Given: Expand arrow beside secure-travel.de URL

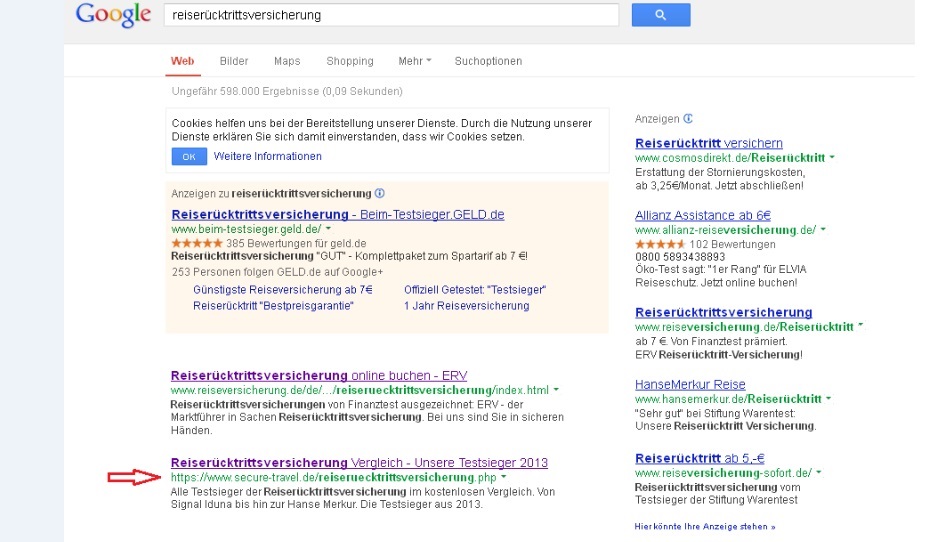Looking at the screenshot, I should pyautogui.click(x=503, y=477).
